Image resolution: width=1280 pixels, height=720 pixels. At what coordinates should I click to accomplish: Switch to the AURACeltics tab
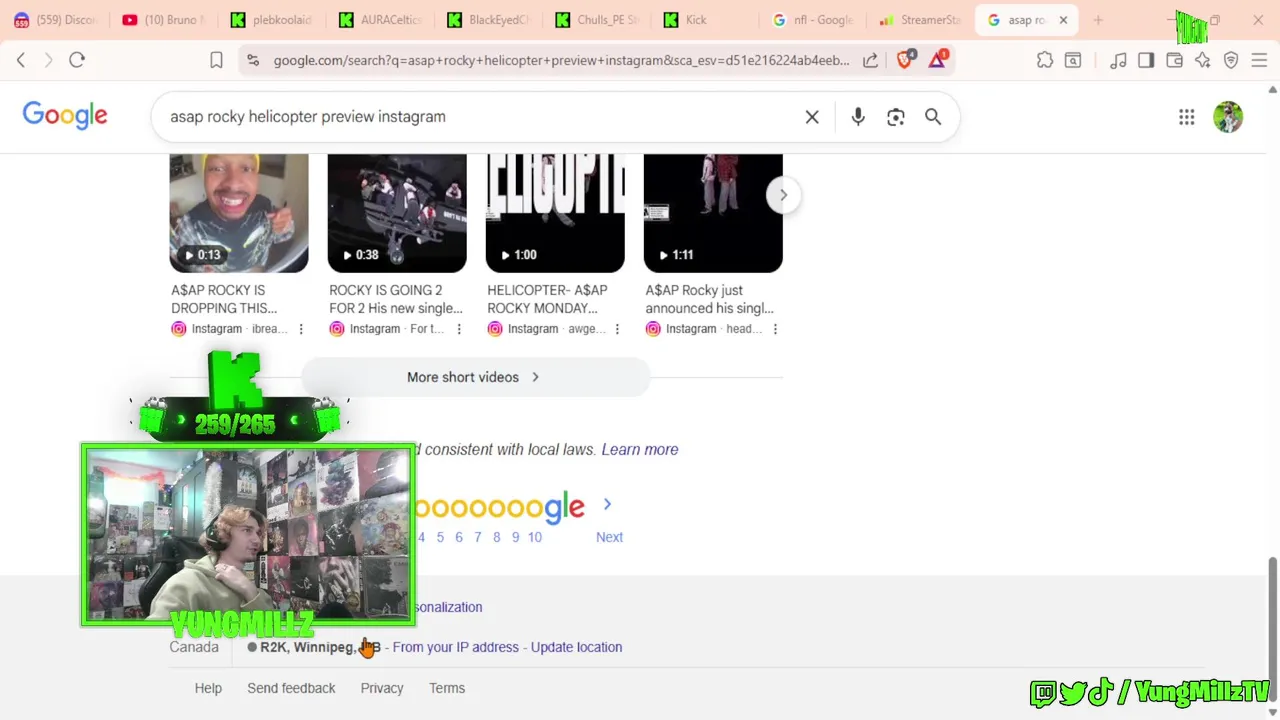380,20
